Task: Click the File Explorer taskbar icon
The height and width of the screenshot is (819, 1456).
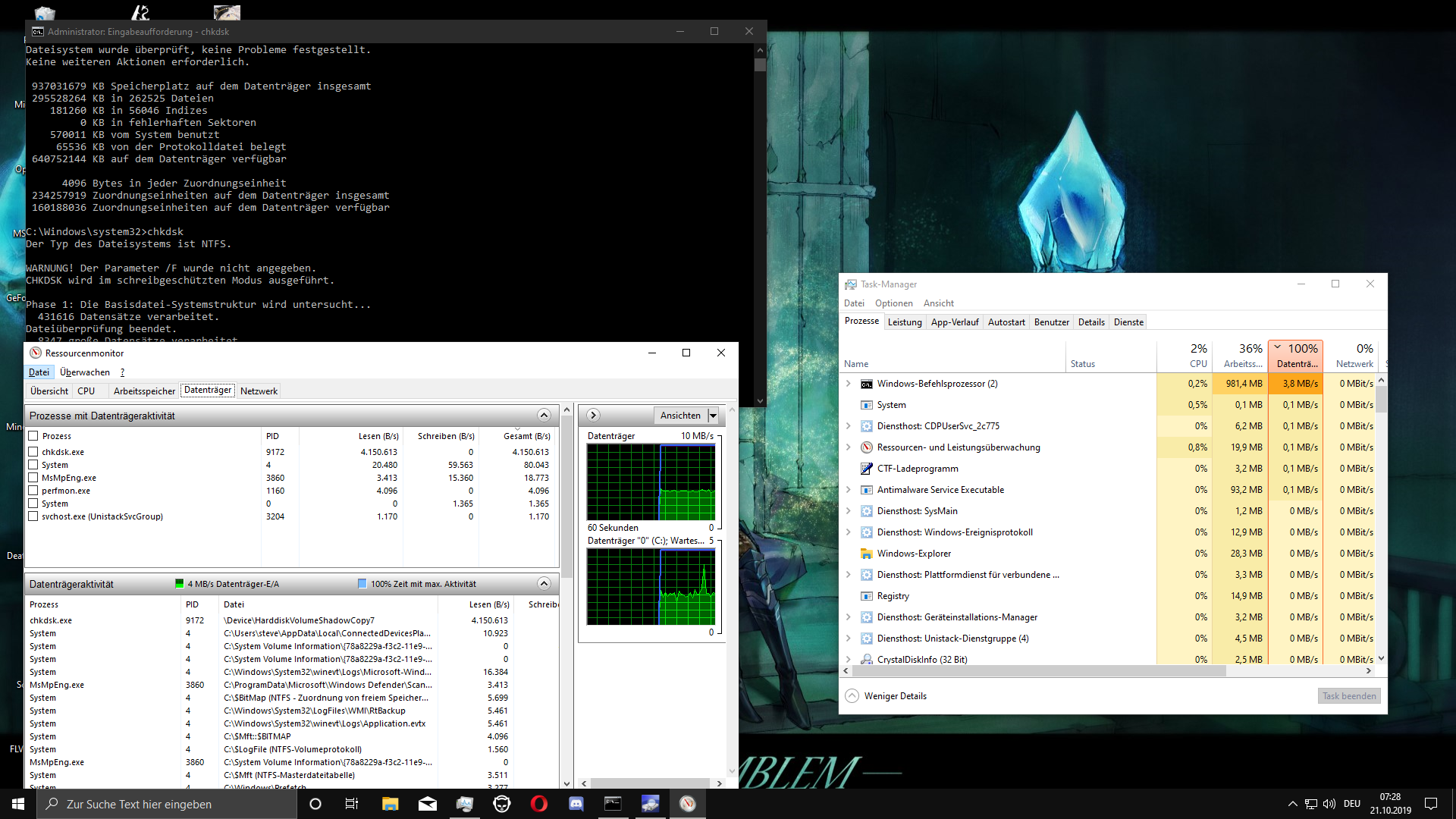Action: pos(390,804)
